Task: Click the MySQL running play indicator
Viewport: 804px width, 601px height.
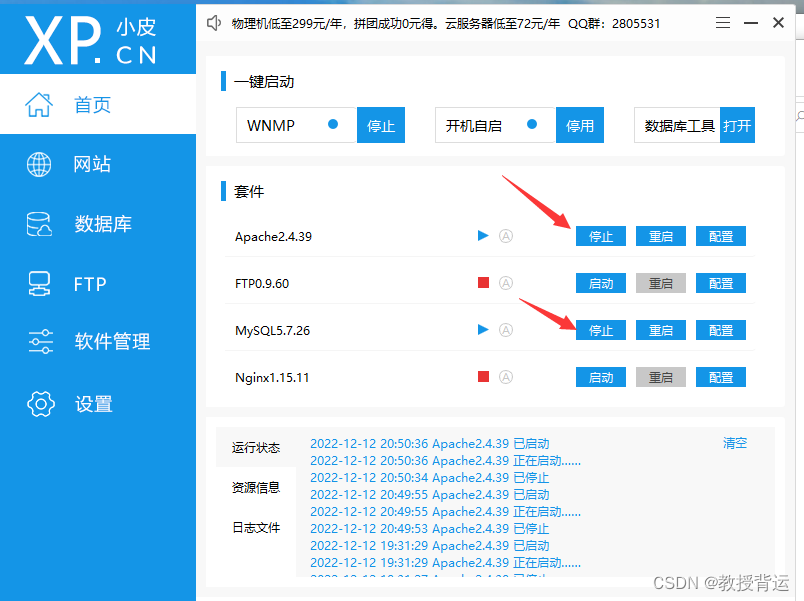Action: coord(483,329)
